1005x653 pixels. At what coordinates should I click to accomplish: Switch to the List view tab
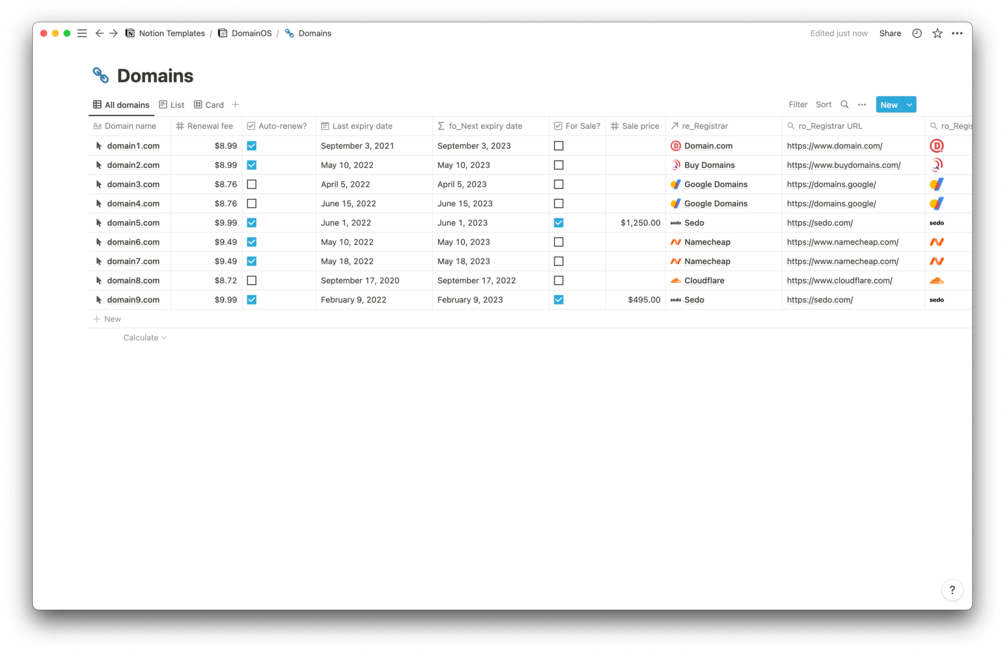tap(172, 104)
